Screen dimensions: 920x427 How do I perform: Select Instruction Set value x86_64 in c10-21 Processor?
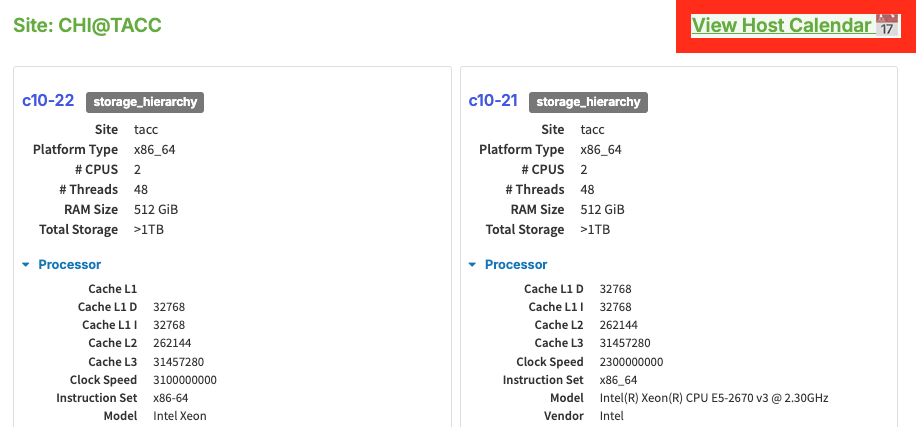click(x=618, y=380)
